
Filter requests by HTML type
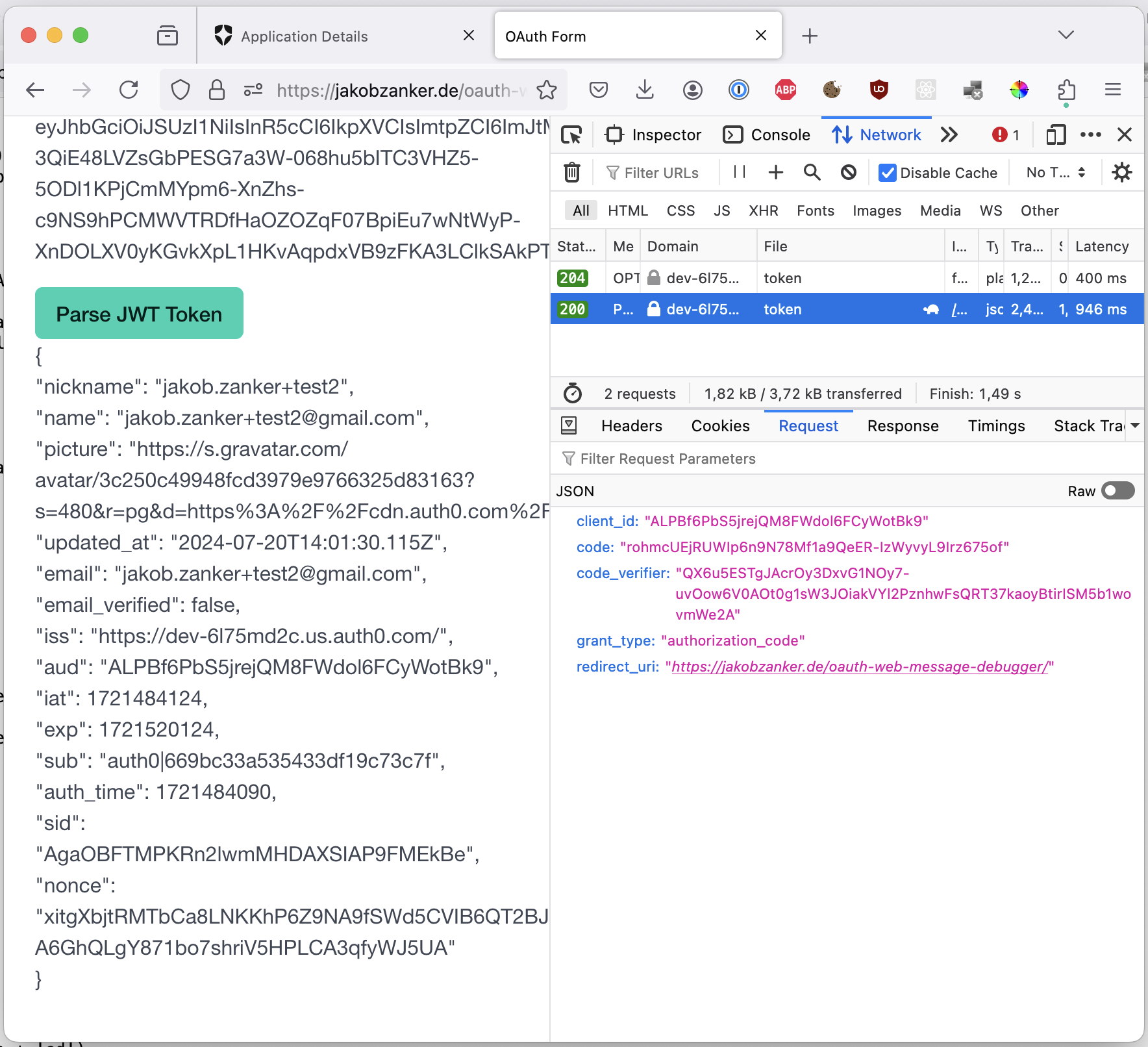point(628,211)
